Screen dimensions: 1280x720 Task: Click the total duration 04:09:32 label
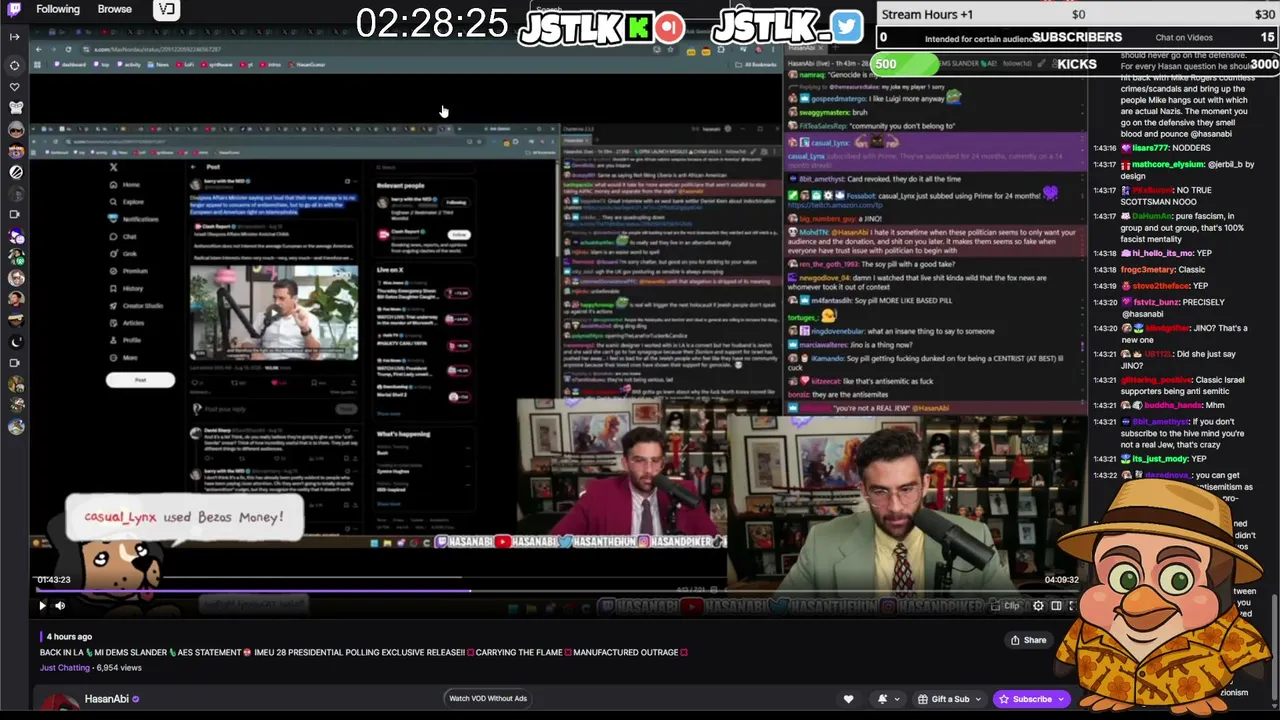1062,580
